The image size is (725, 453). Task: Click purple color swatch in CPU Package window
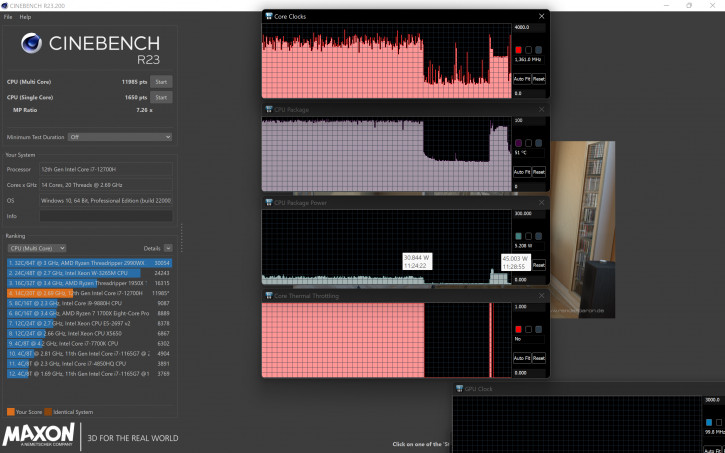click(x=518, y=143)
